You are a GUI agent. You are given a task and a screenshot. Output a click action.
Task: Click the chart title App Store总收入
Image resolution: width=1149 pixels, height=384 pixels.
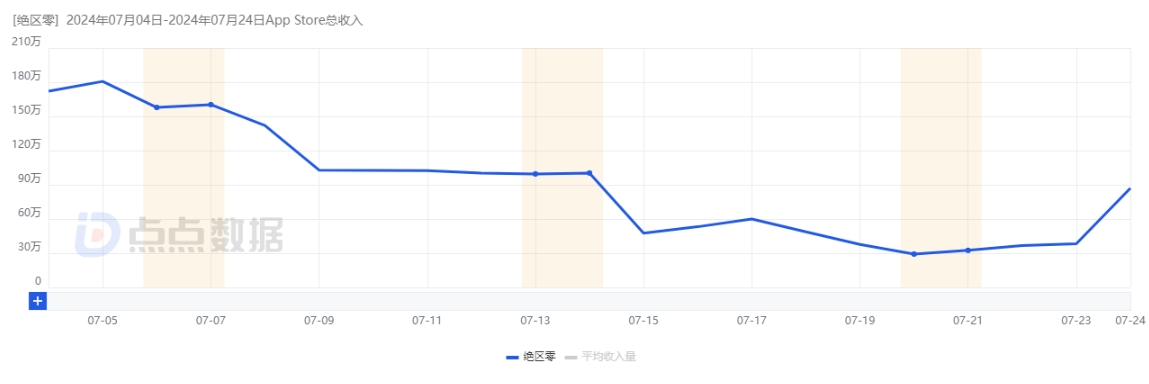point(314,21)
